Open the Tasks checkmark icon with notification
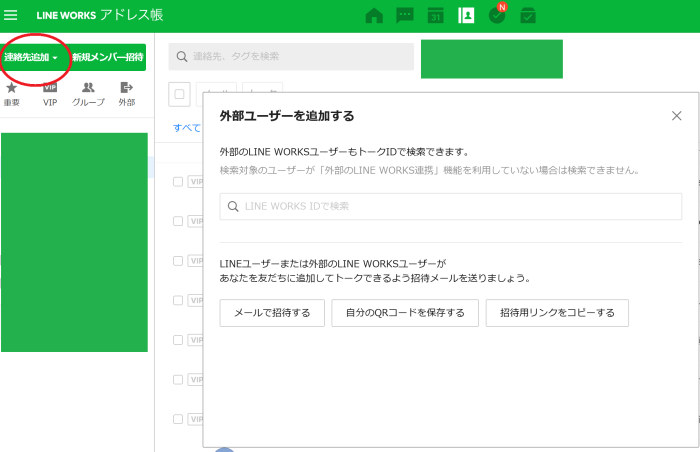The height and width of the screenshot is (452, 700). coord(497,16)
